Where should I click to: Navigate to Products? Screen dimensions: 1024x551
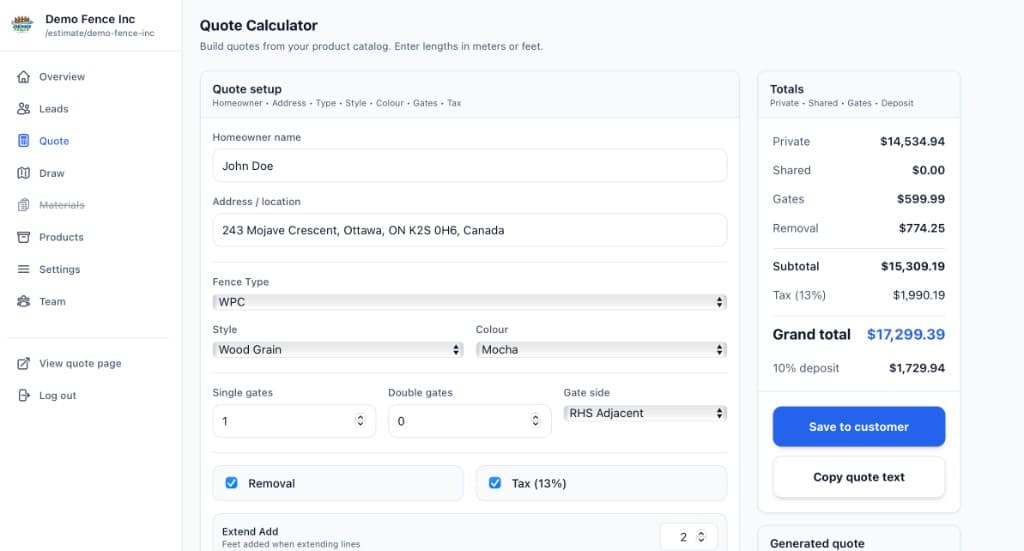(x=61, y=237)
